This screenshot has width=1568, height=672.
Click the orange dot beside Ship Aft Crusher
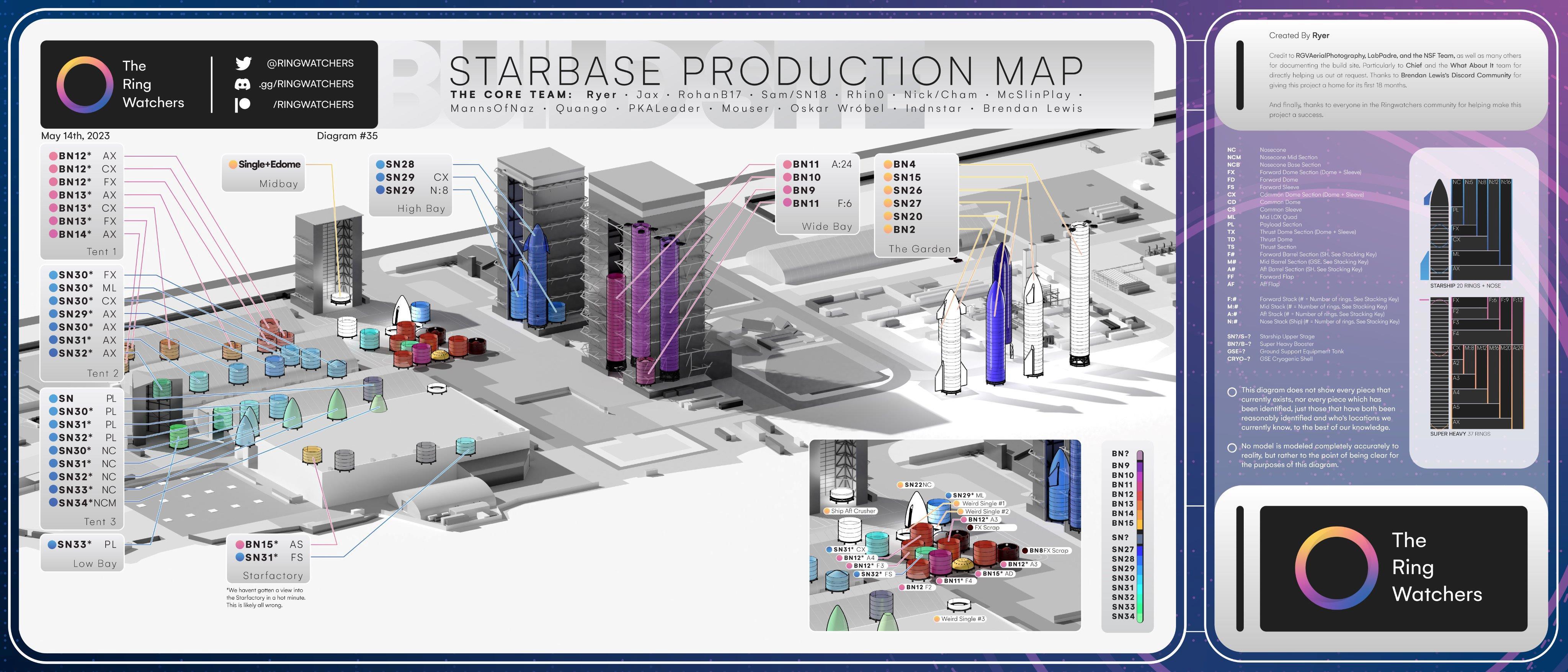826,511
